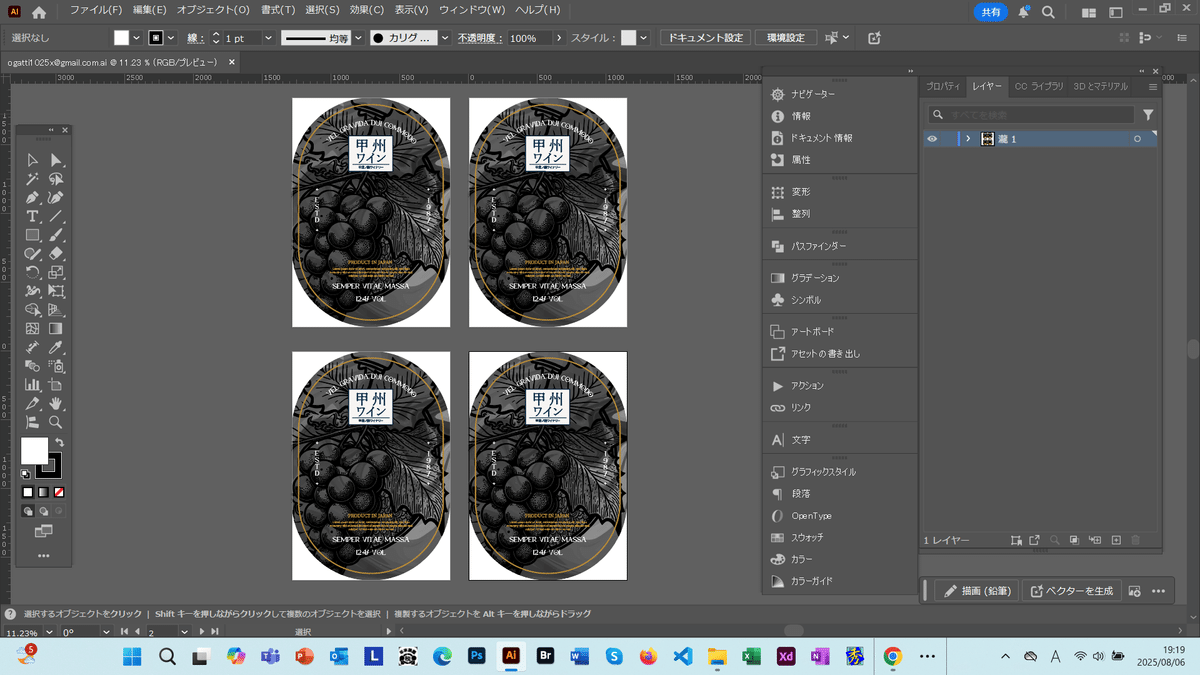Image resolution: width=1200 pixels, height=675 pixels.
Task: Select the Pen tool in the toolbar
Action: pyautogui.click(x=31, y=195)
